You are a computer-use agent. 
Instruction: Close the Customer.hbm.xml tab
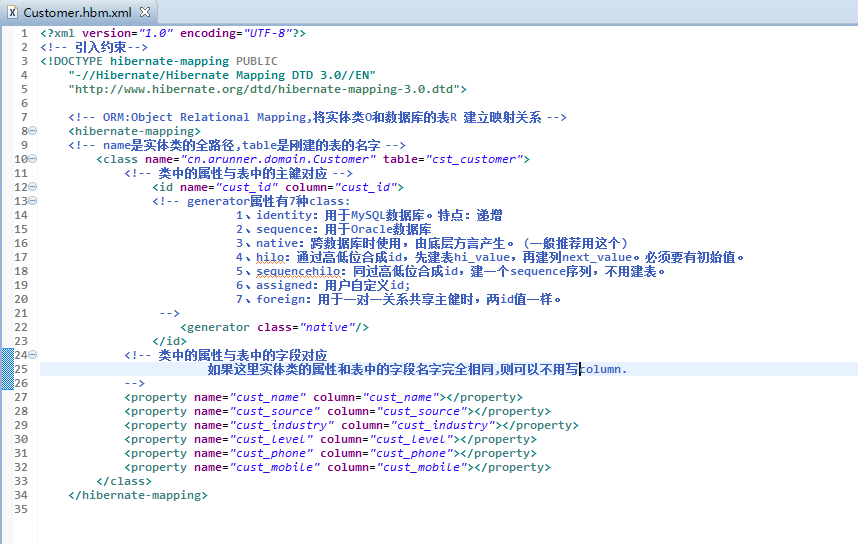(145, 11)
